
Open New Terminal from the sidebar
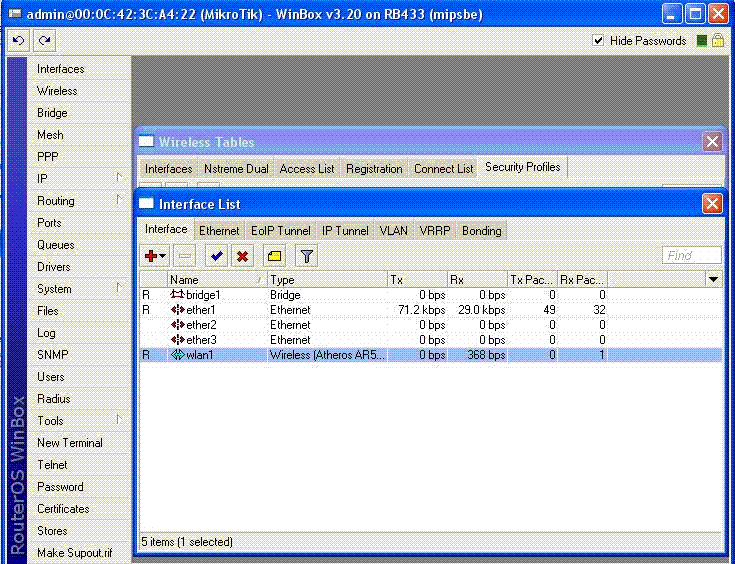tap(69, 443)
